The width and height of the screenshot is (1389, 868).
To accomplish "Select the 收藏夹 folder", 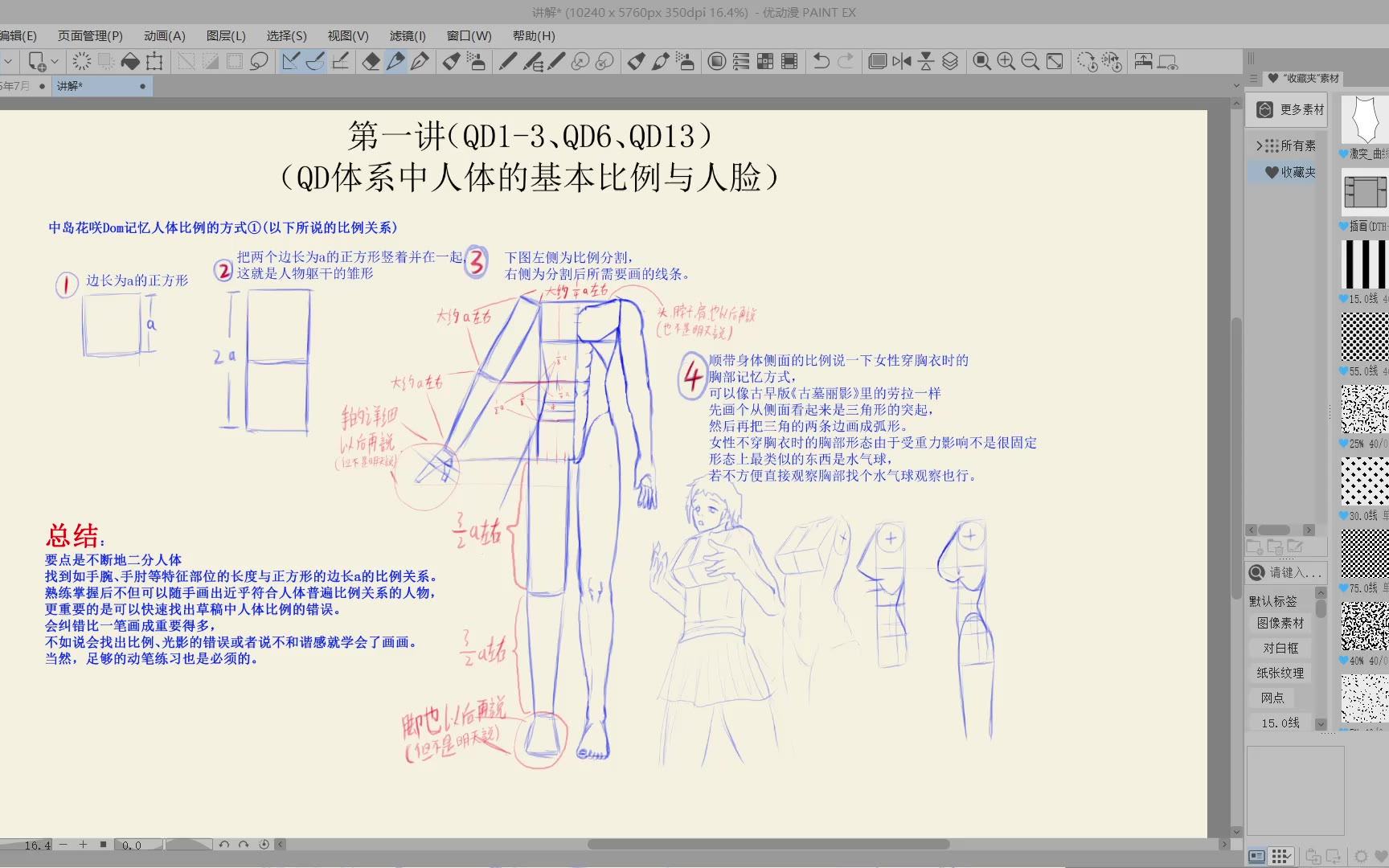I will point(1297,172).
